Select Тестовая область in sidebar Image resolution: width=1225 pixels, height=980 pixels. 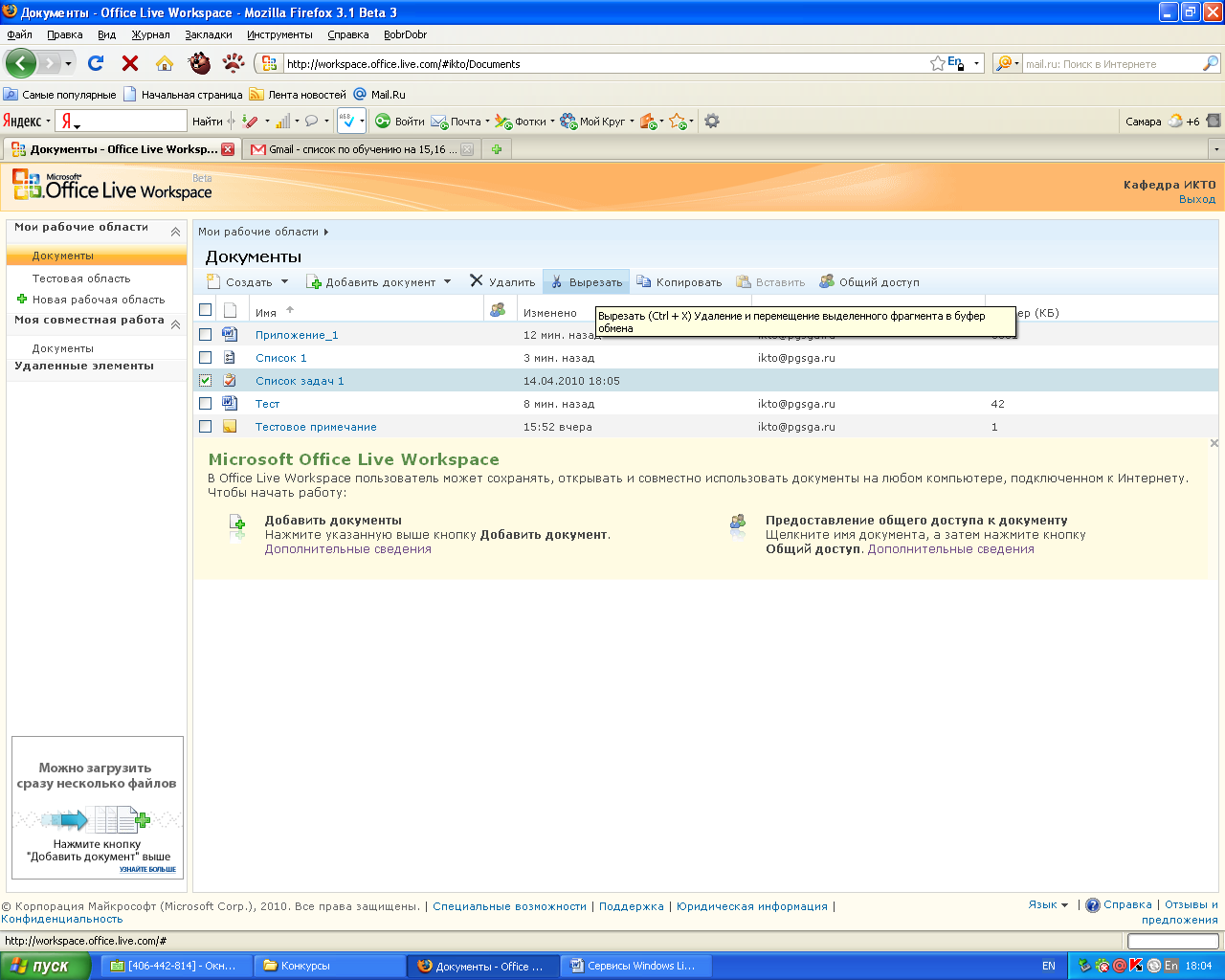[x=81, y=278]
